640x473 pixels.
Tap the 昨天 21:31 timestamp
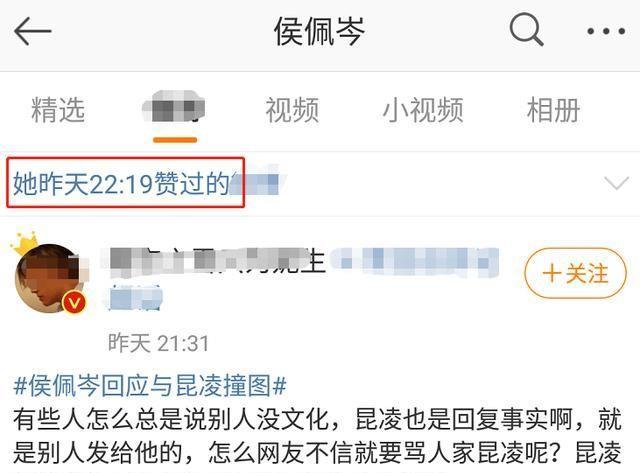pyautogui.click(x=158, y=343)
